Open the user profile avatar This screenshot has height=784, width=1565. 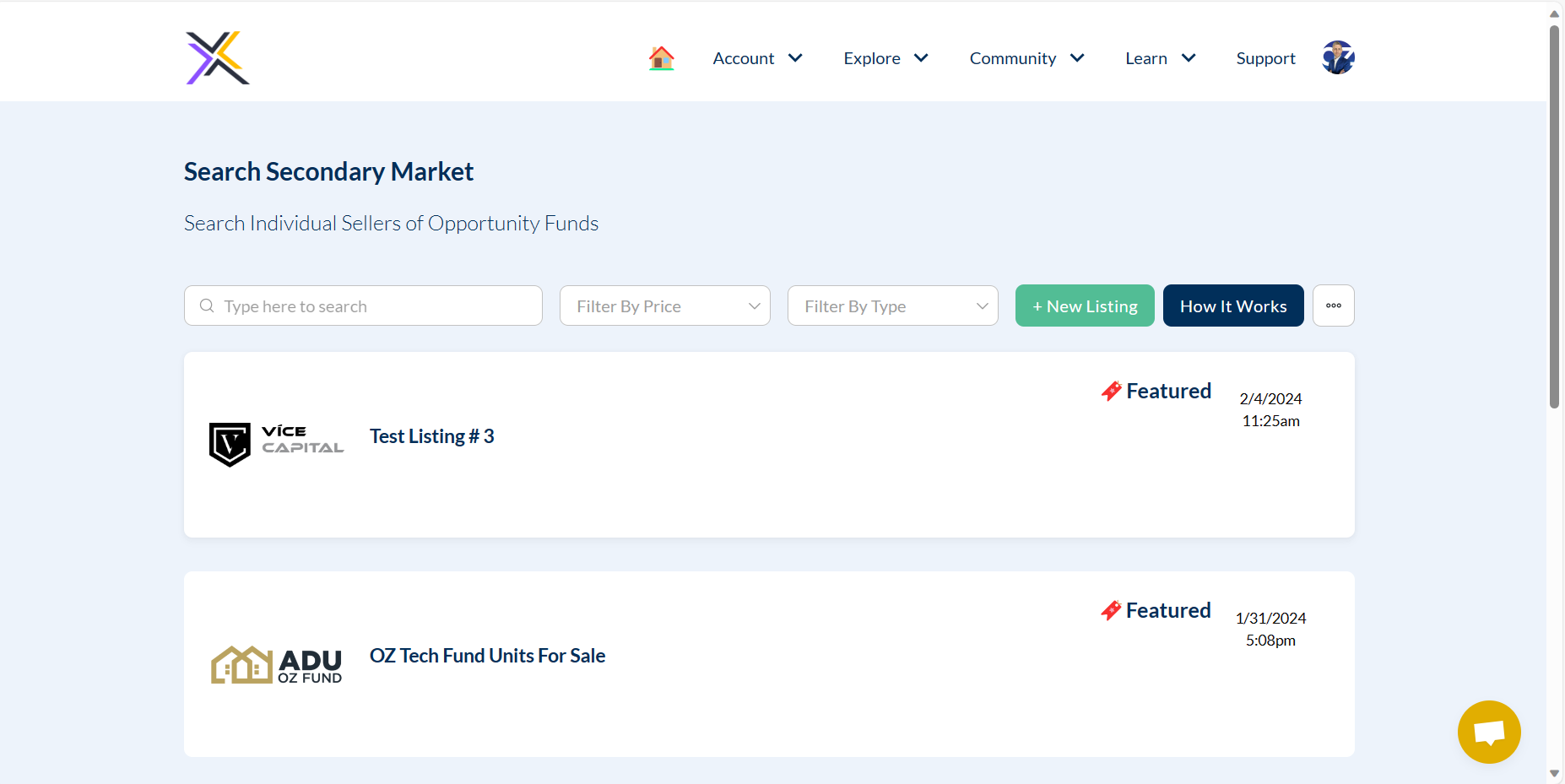pos(1338,58)
